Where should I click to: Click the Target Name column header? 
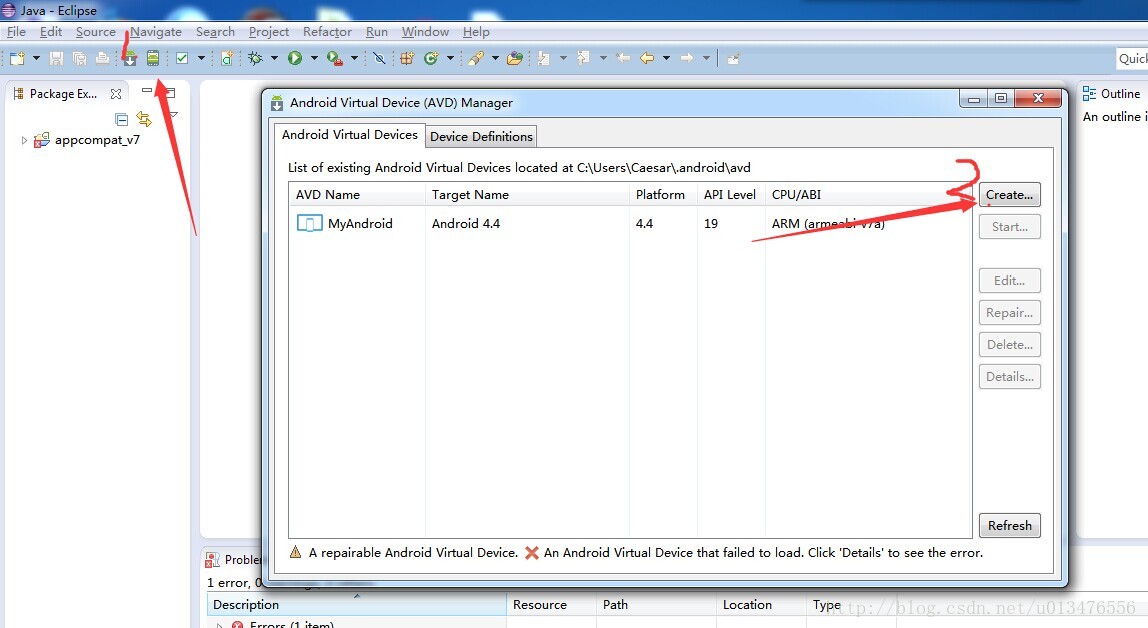point(527,195)
